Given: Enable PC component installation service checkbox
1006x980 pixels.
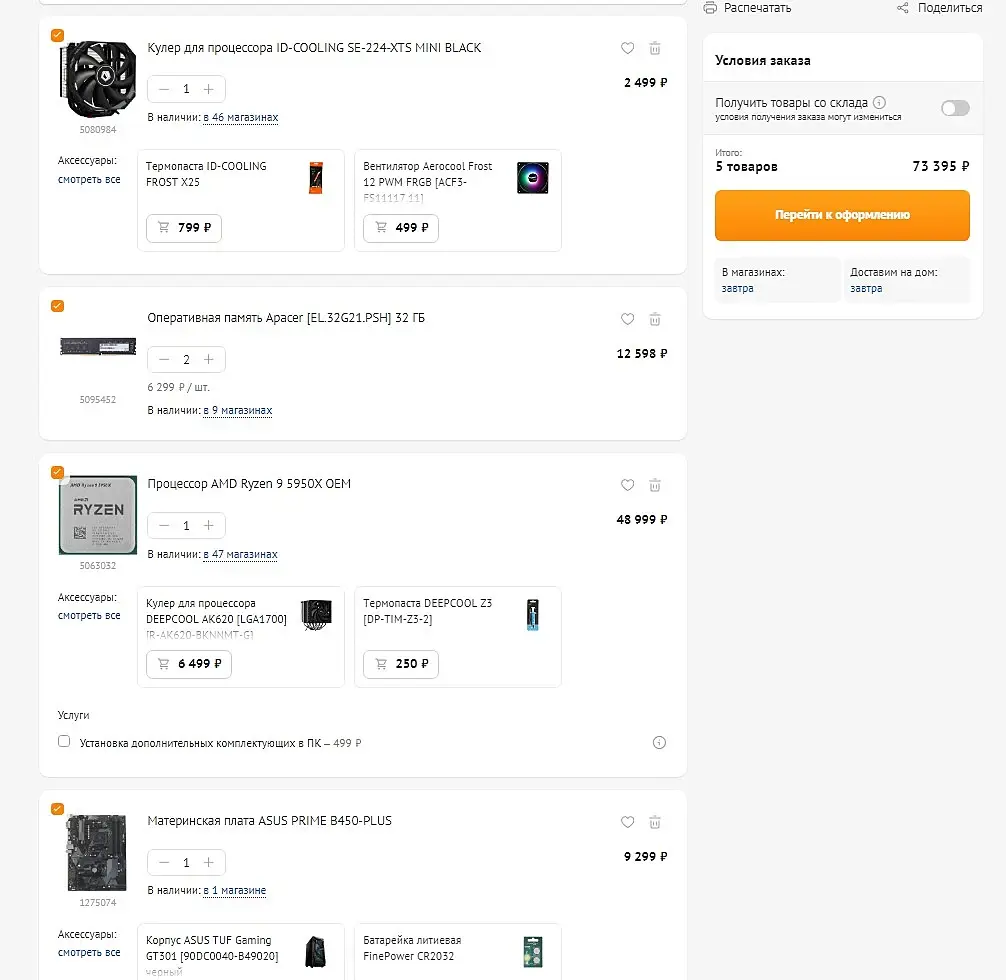Looking at the screenshot, I should 64,742.
